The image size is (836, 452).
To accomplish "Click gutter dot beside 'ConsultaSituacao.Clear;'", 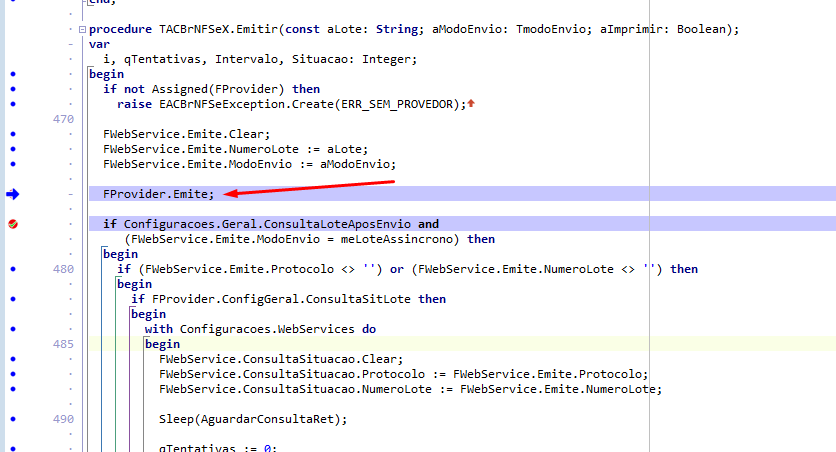I will [x=13, y=359].
